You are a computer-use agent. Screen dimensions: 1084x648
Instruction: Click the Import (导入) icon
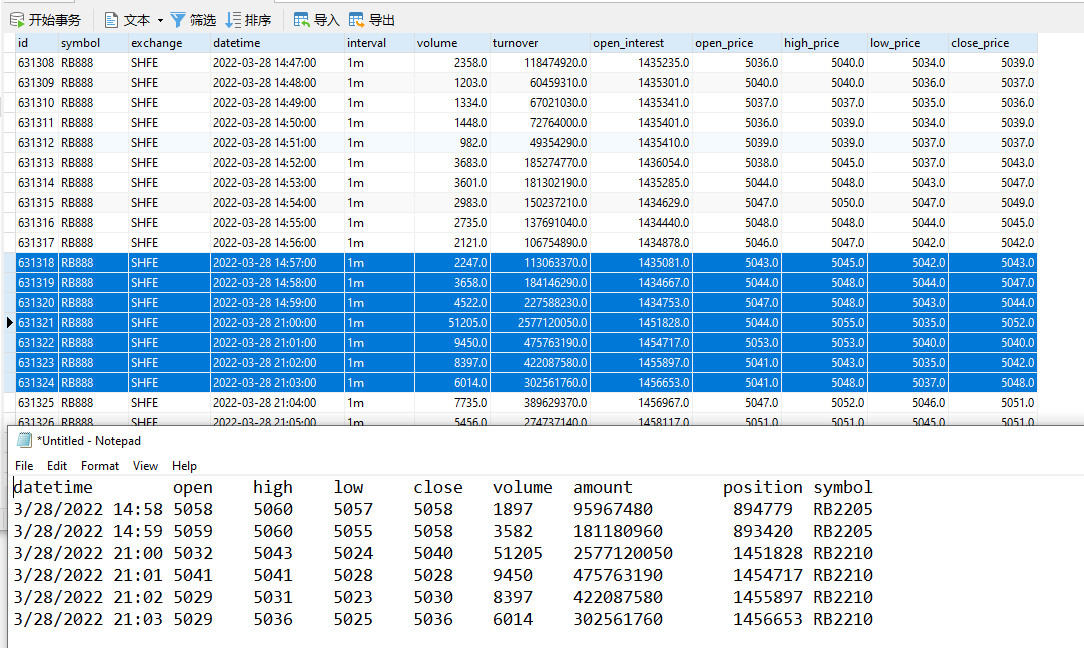301,20
